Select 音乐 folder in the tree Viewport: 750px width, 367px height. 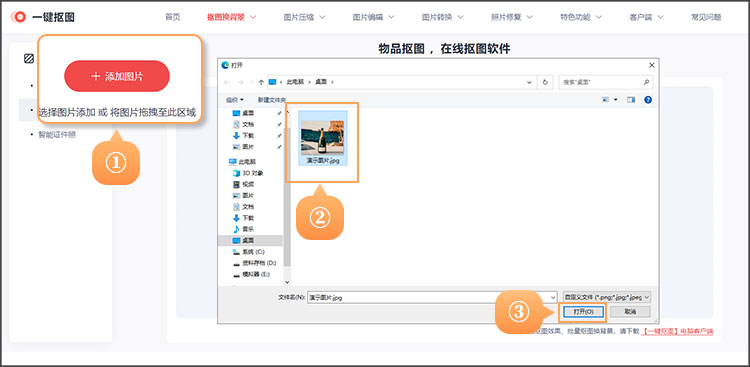click(x=243, y=229)
